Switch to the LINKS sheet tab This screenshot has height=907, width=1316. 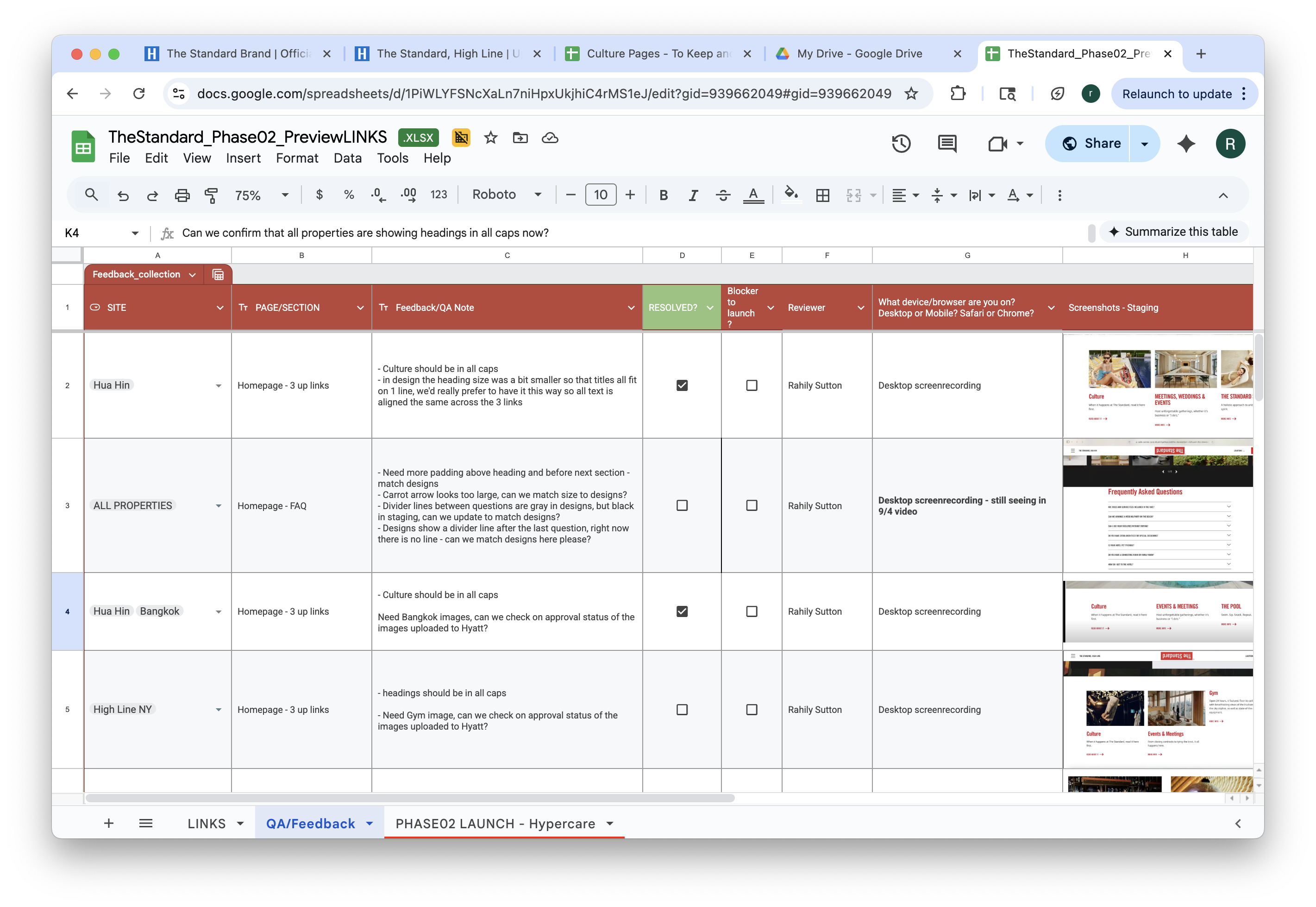[x=207, y=824]
